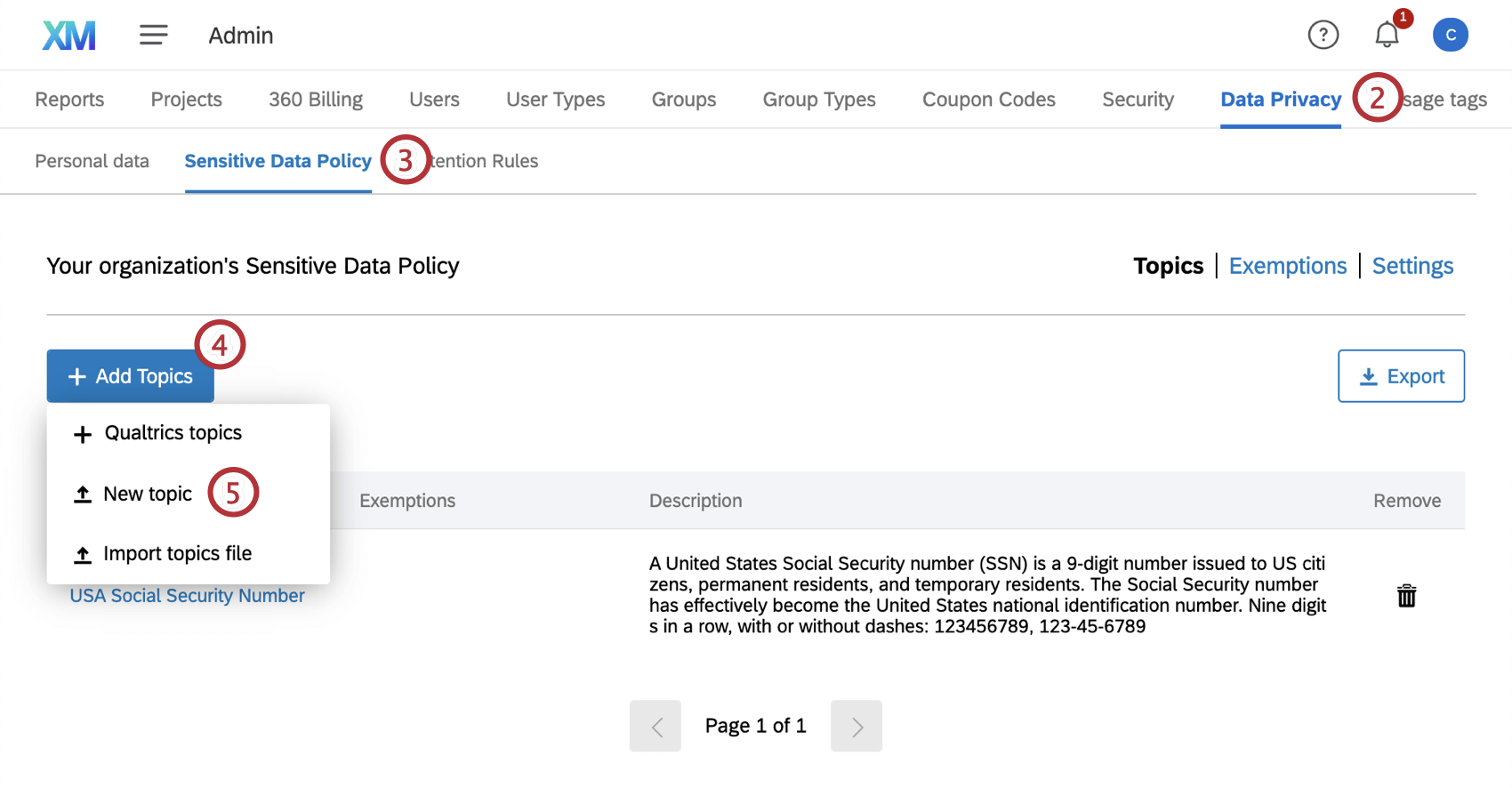This screenshot has width=1512, height=788.
Task: Open the hamburger navigation menu
Action: [153, 36]
